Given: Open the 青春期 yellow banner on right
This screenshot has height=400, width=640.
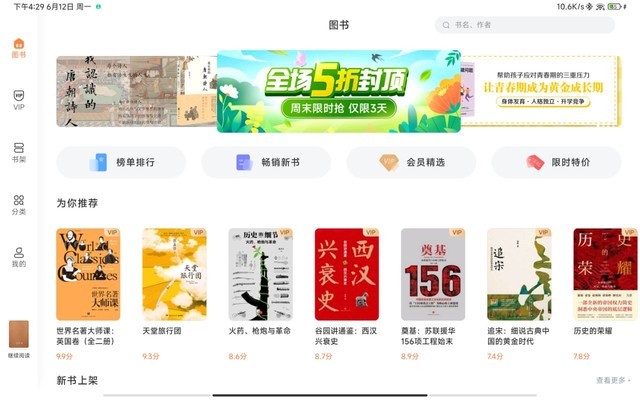Looking at the screenshot, I should (541, 91).
